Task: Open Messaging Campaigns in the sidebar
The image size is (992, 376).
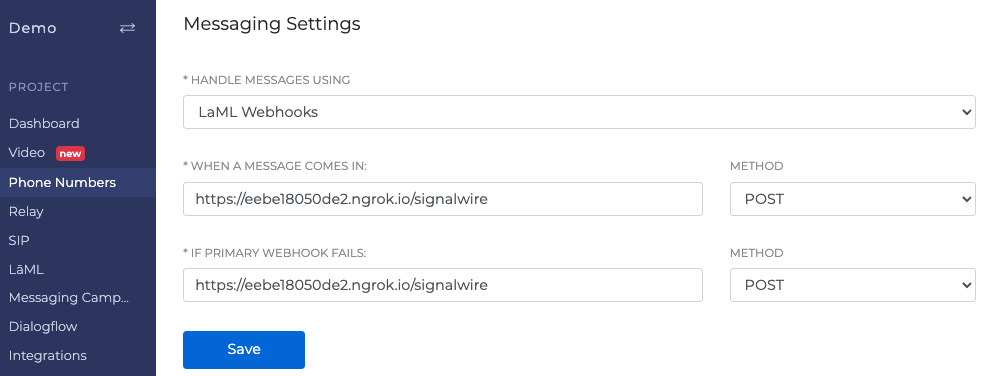Action: coord(69,298)
